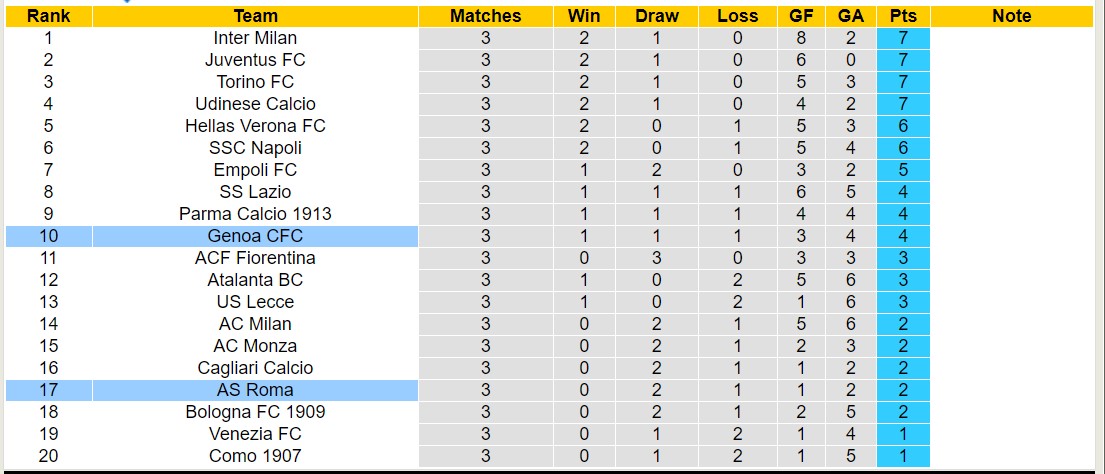1105x474 pixels.
Task: Select the highlighted Genoa CFC row
Action: pos(255,236)
